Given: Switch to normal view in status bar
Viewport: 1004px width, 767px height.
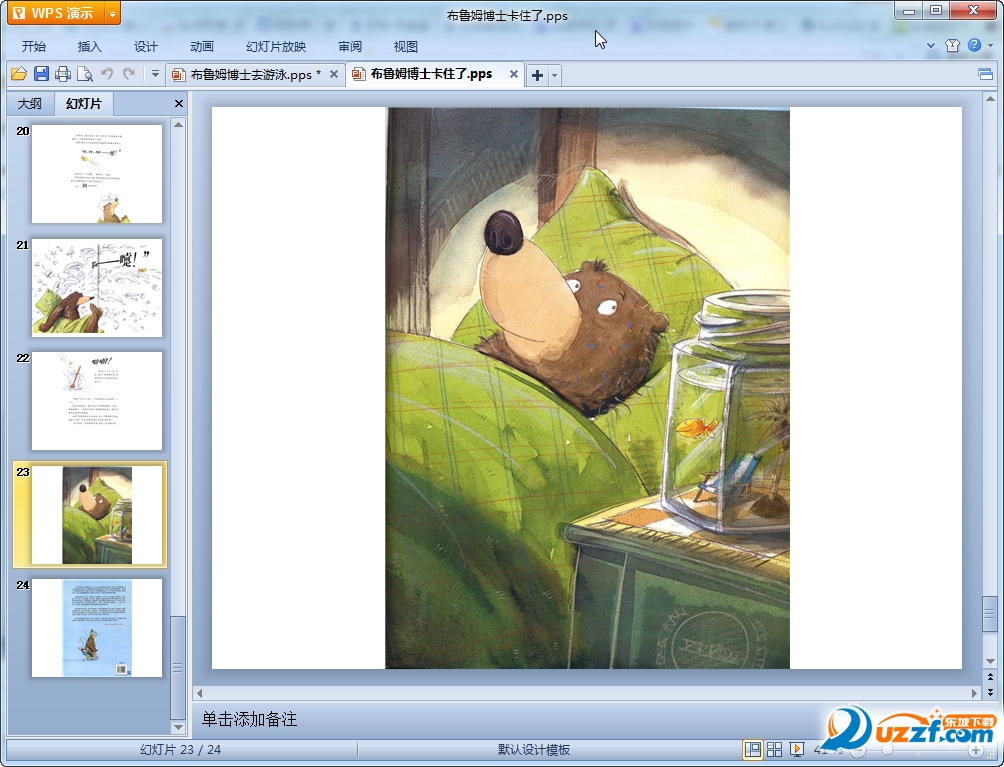Looking at the screenshot, I should tap(752, 749).
